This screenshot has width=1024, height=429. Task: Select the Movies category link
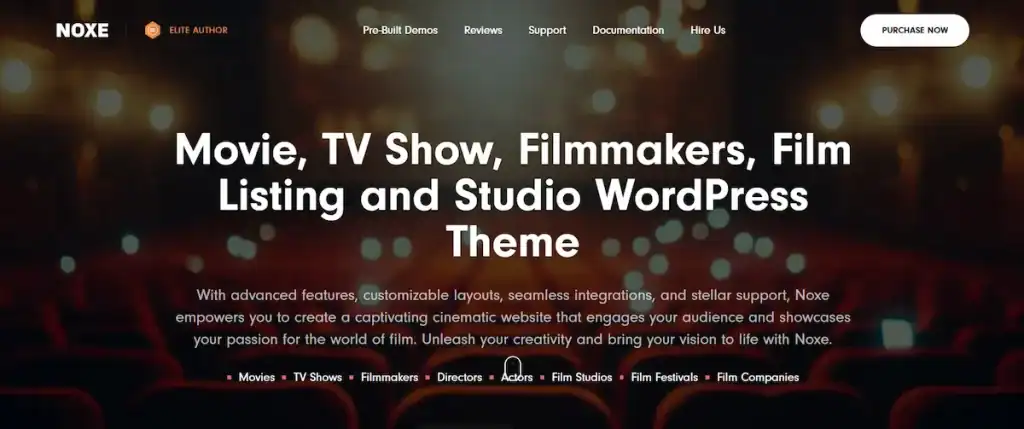257,377
